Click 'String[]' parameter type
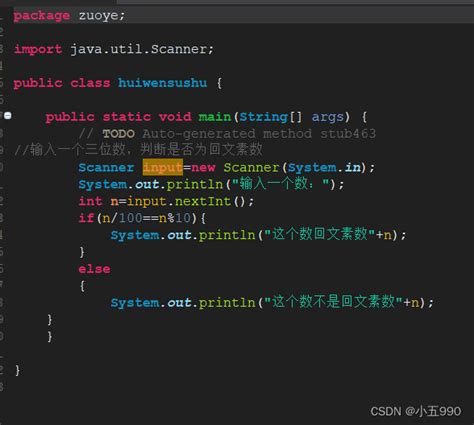474x425 pixels. pyautogui.click(x=271, y=117)
